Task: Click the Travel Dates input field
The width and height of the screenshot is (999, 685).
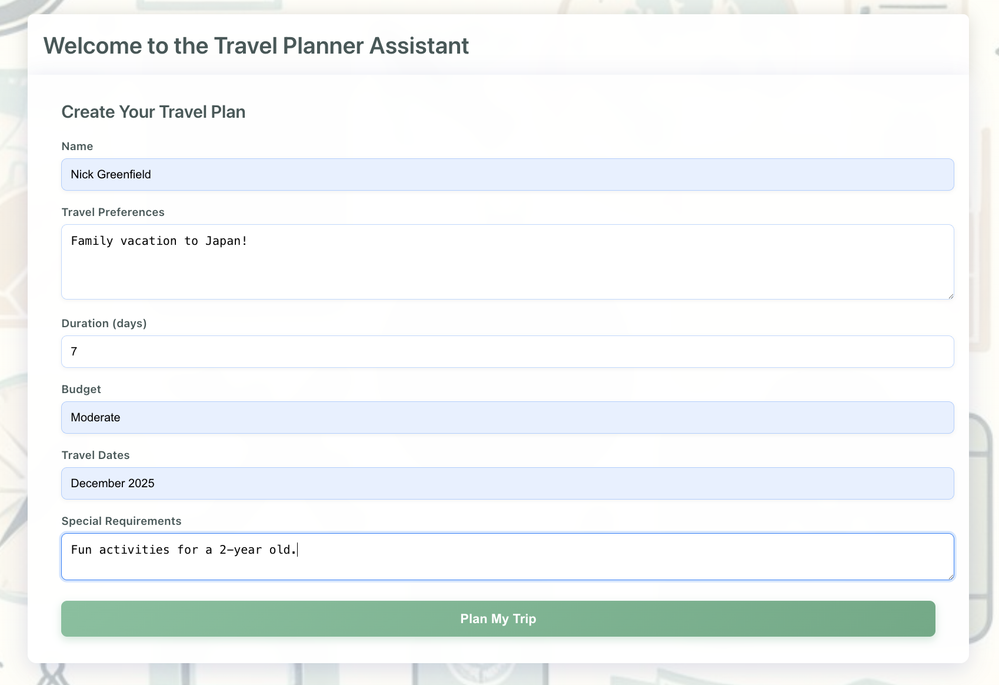Action: (x=507, y=484)
